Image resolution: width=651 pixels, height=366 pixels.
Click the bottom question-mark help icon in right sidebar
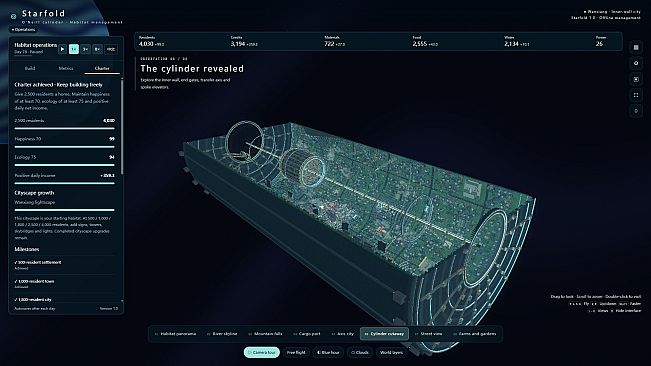[636, 111]
